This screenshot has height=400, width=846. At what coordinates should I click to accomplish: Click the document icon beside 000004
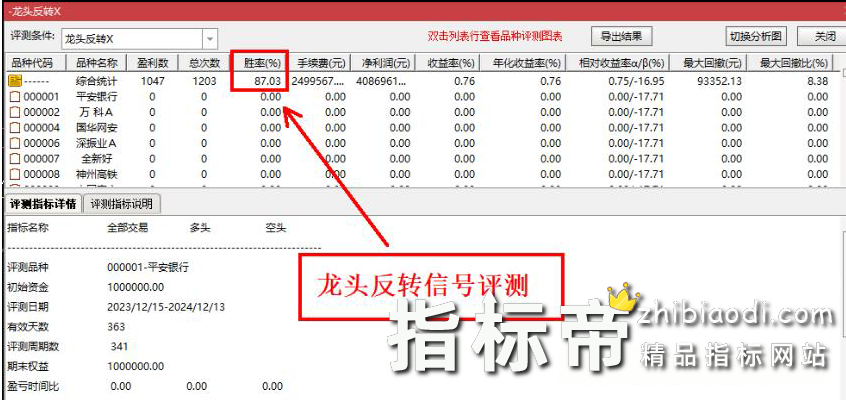pos(16,128)
